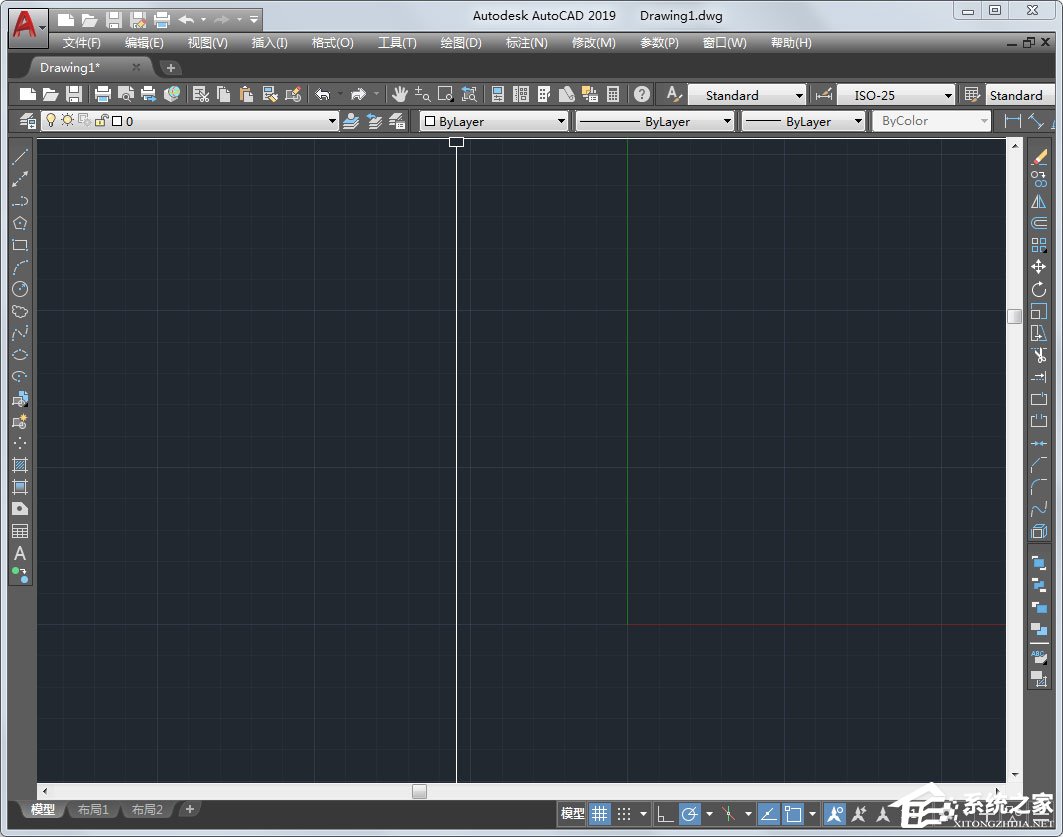
Task: Open the layer selection dropdown
Action: tap(333, 120)
